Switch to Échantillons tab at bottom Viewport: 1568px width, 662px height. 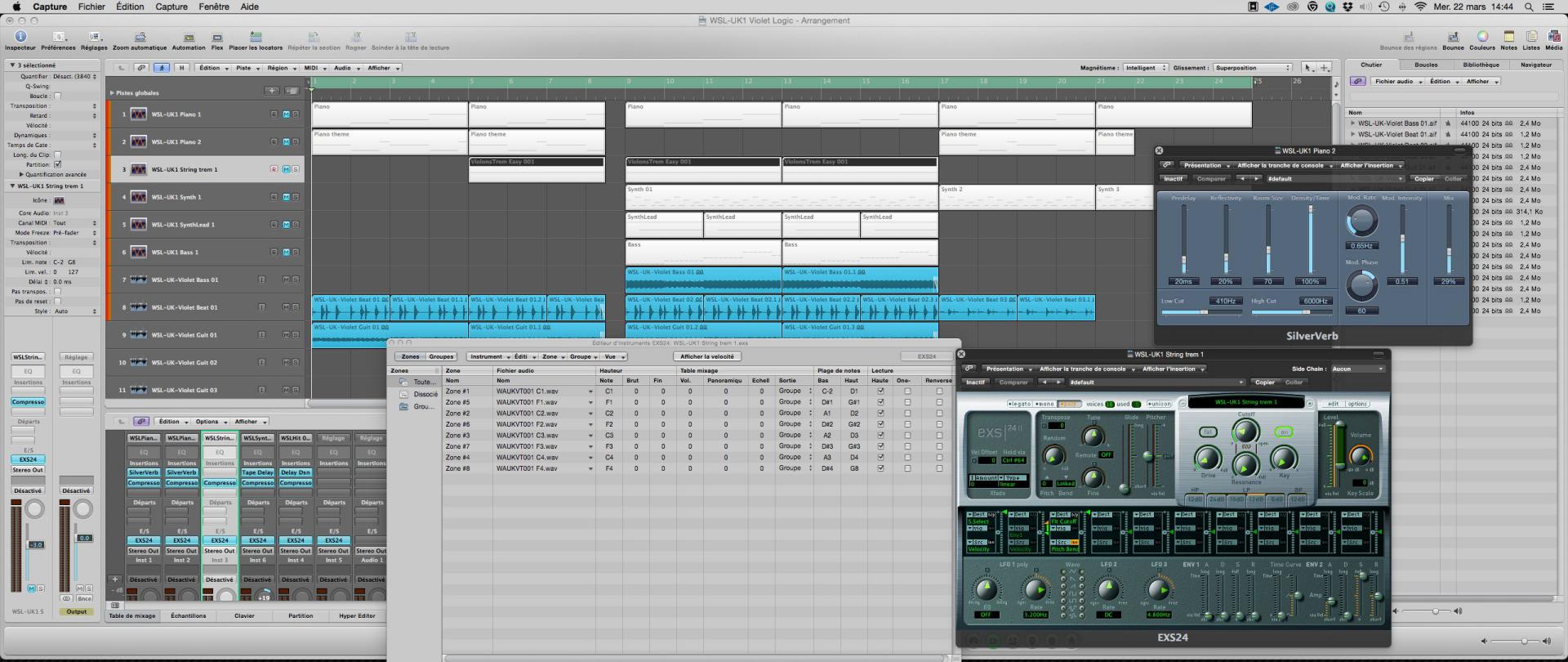188,616
